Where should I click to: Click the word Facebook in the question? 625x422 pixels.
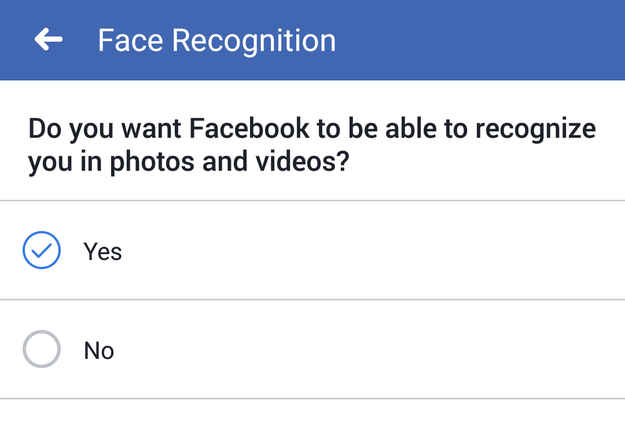click(249, 128)
